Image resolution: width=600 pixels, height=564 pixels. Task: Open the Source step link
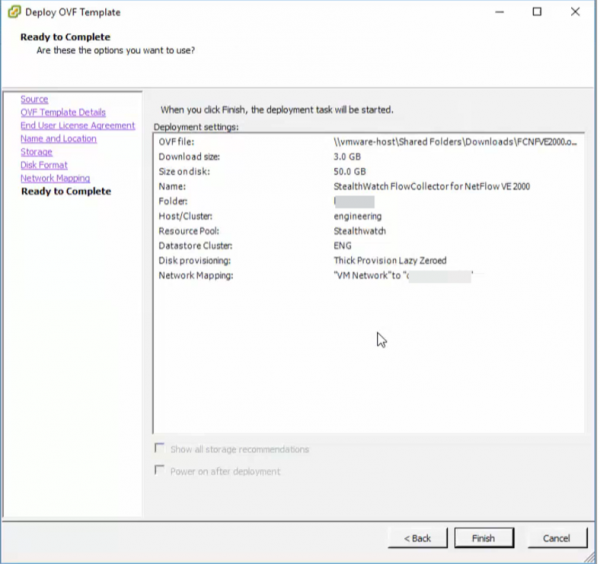coord(34,100)
